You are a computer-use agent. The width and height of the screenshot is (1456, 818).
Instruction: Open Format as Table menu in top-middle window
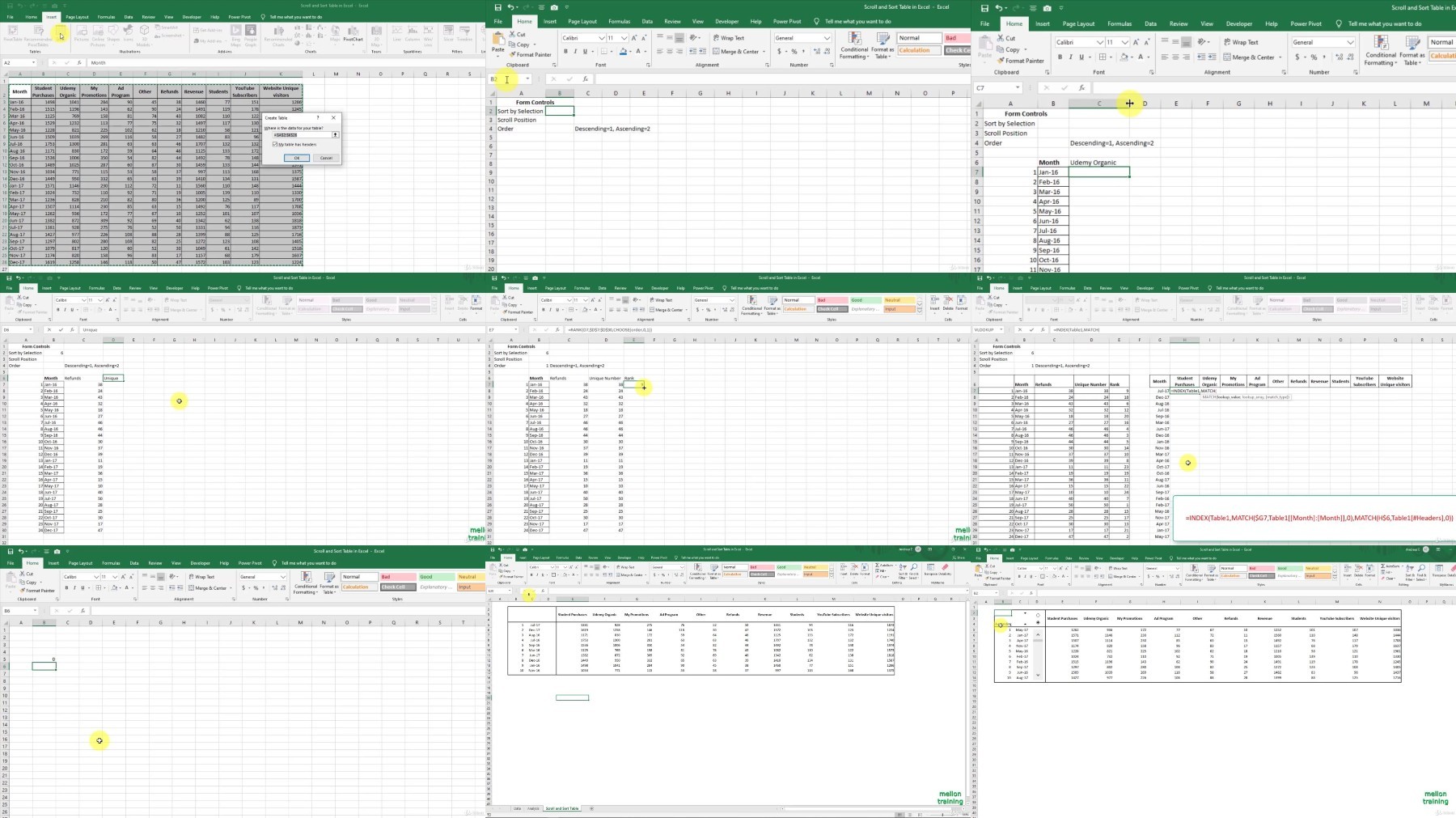[x=882, y=45]
